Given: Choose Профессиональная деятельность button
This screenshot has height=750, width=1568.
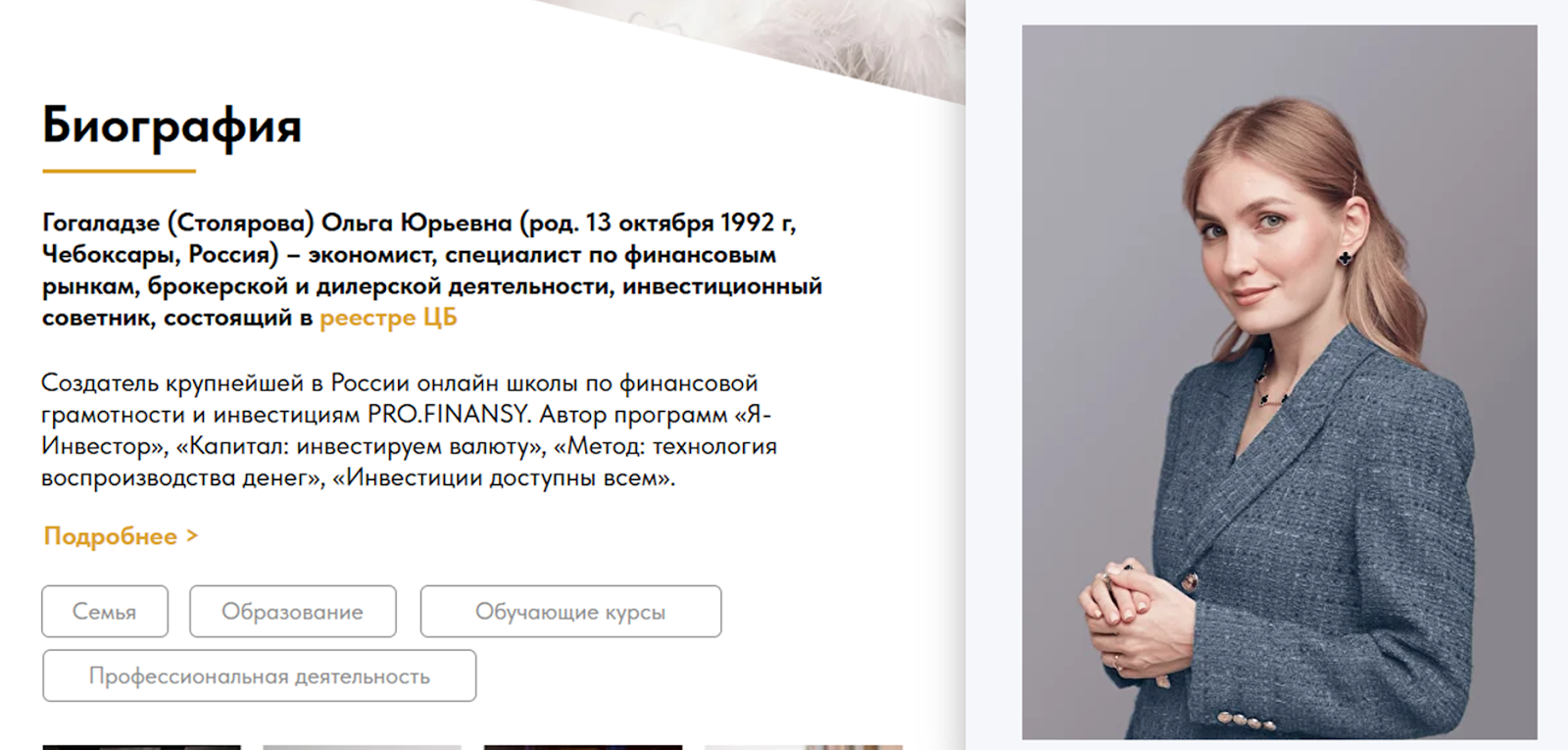Looking at the screenshot, I should [x=260, y=675].
